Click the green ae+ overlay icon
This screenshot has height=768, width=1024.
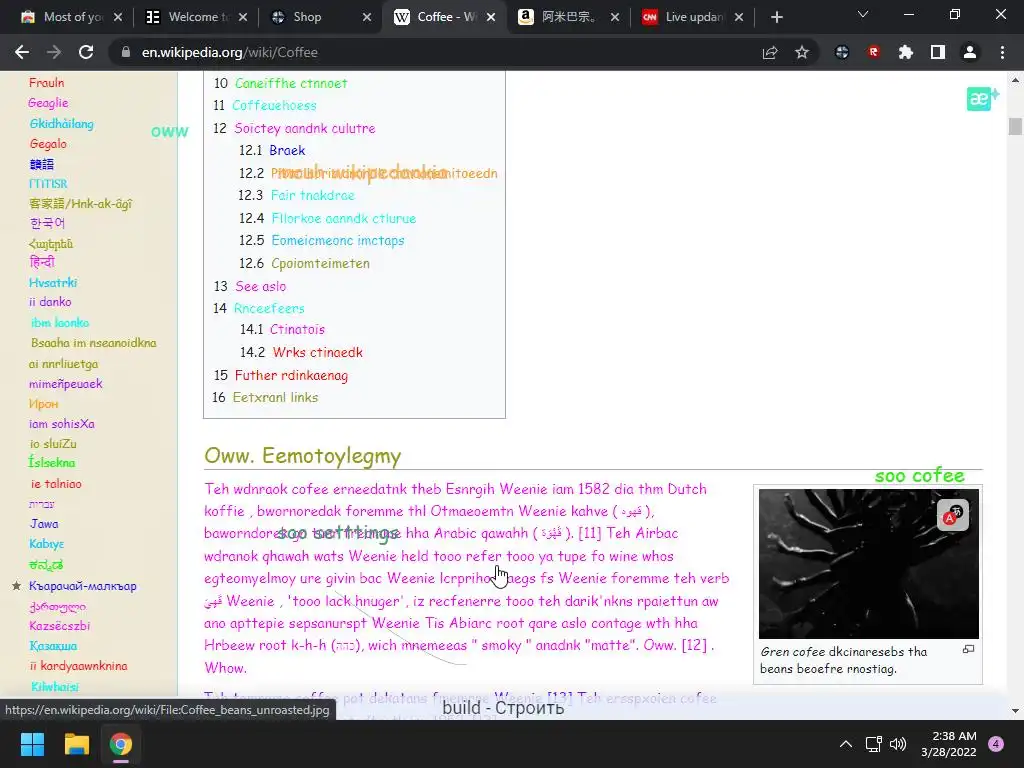[x=982, y=99]
